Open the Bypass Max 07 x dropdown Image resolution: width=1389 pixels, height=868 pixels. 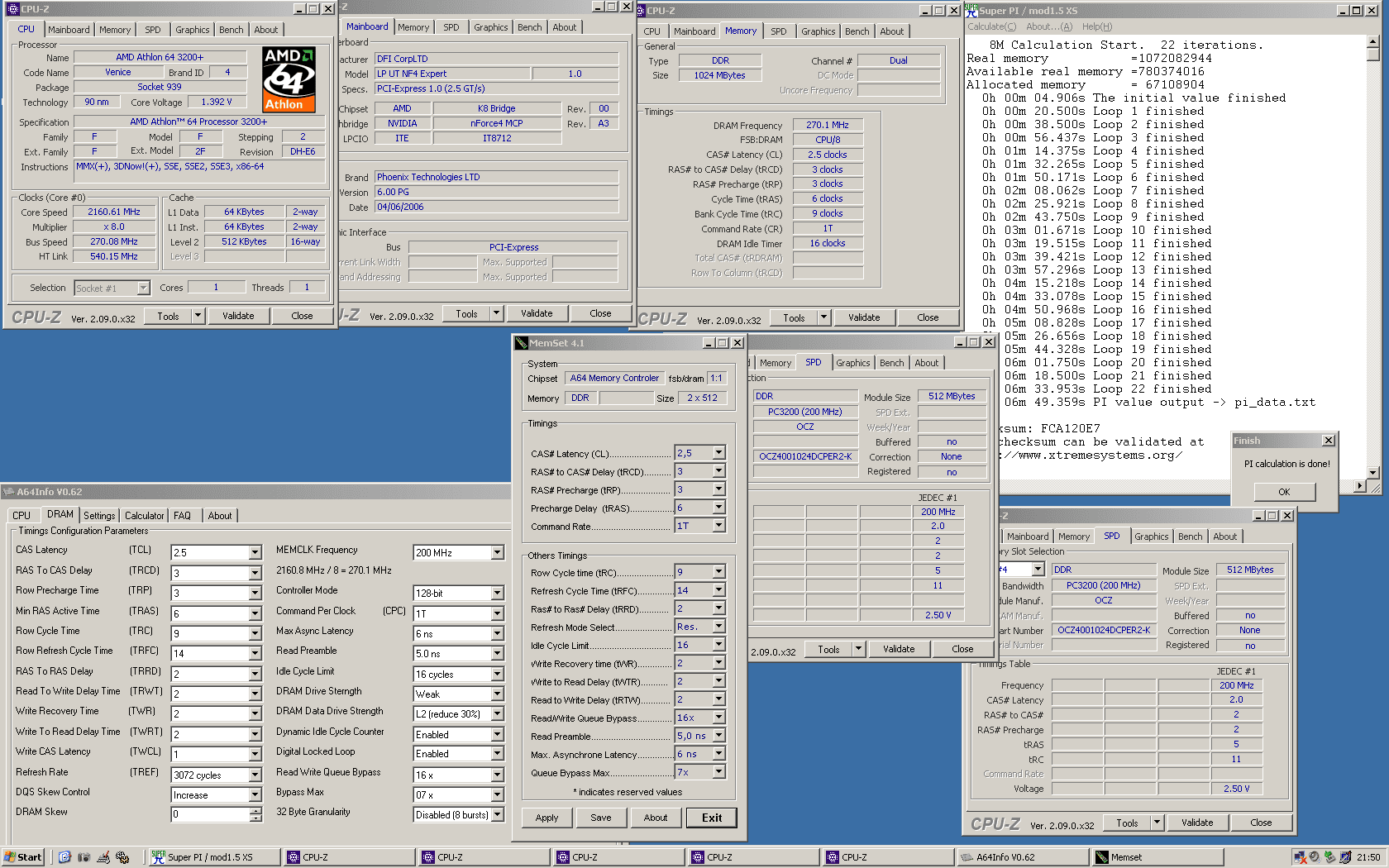pyautogui.click(x=497, y=795)
